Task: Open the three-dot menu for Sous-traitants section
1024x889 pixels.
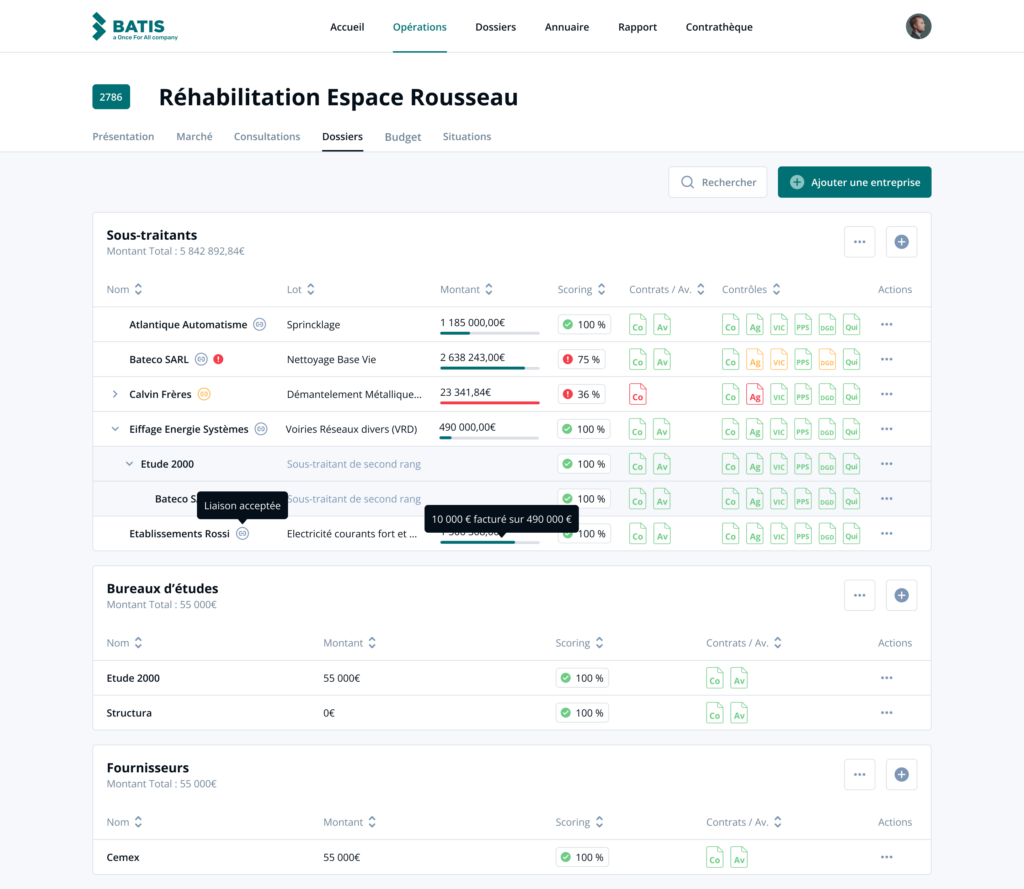Action: (859, 241)
